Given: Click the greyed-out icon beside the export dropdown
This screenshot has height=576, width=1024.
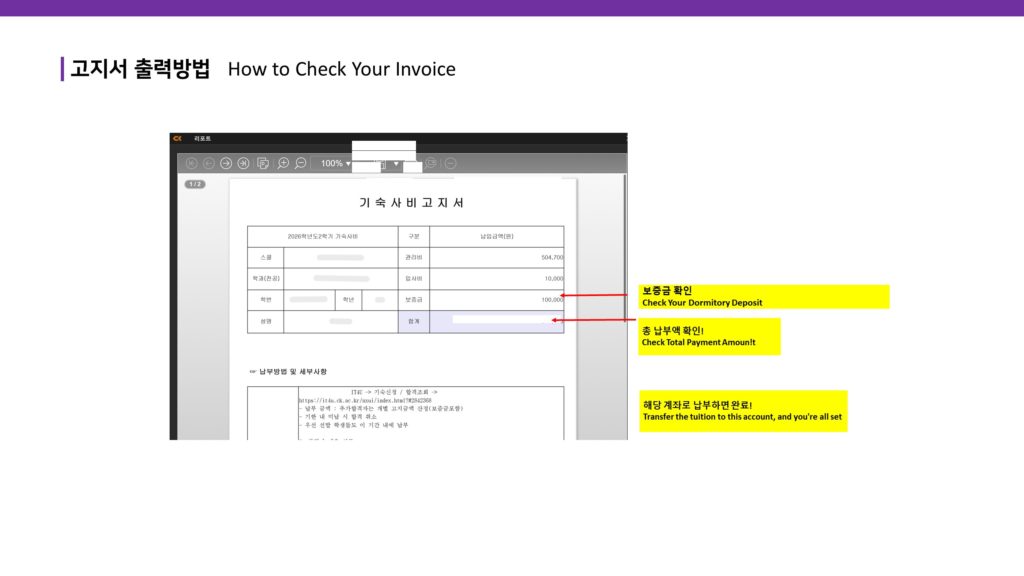Looking at the screenshot, I should pyautogui.click(x=431, y=163).
